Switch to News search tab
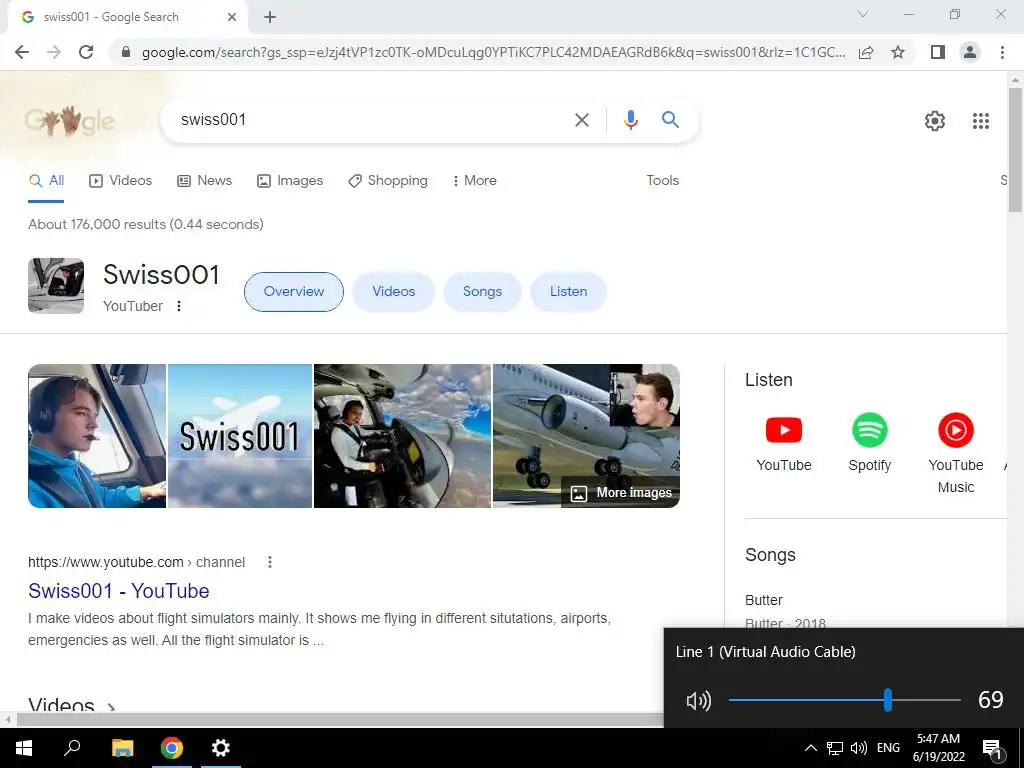The width and height of the screenshot is (1024, 768). 204,181
